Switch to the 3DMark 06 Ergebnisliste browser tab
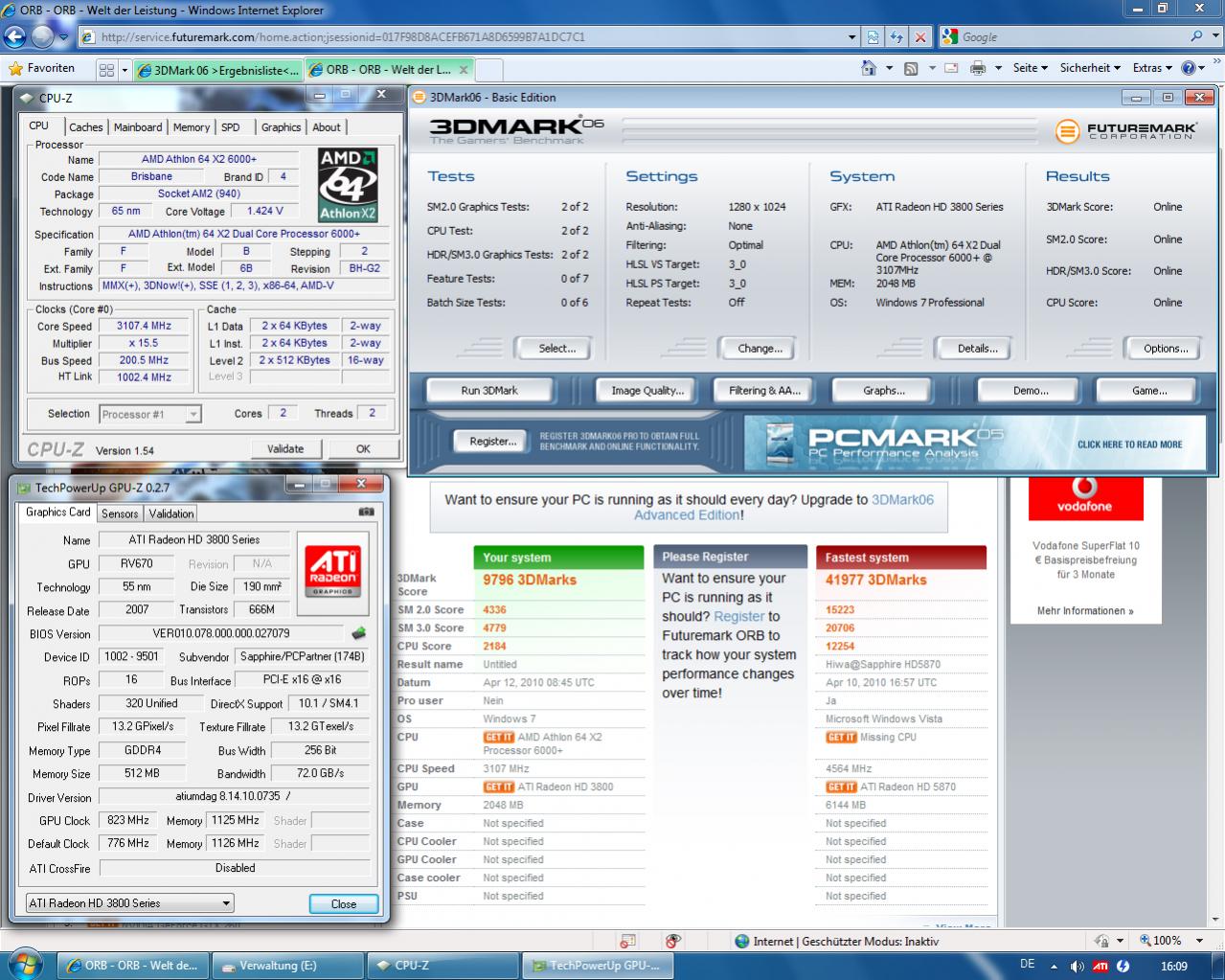 (x=218, y=70)
